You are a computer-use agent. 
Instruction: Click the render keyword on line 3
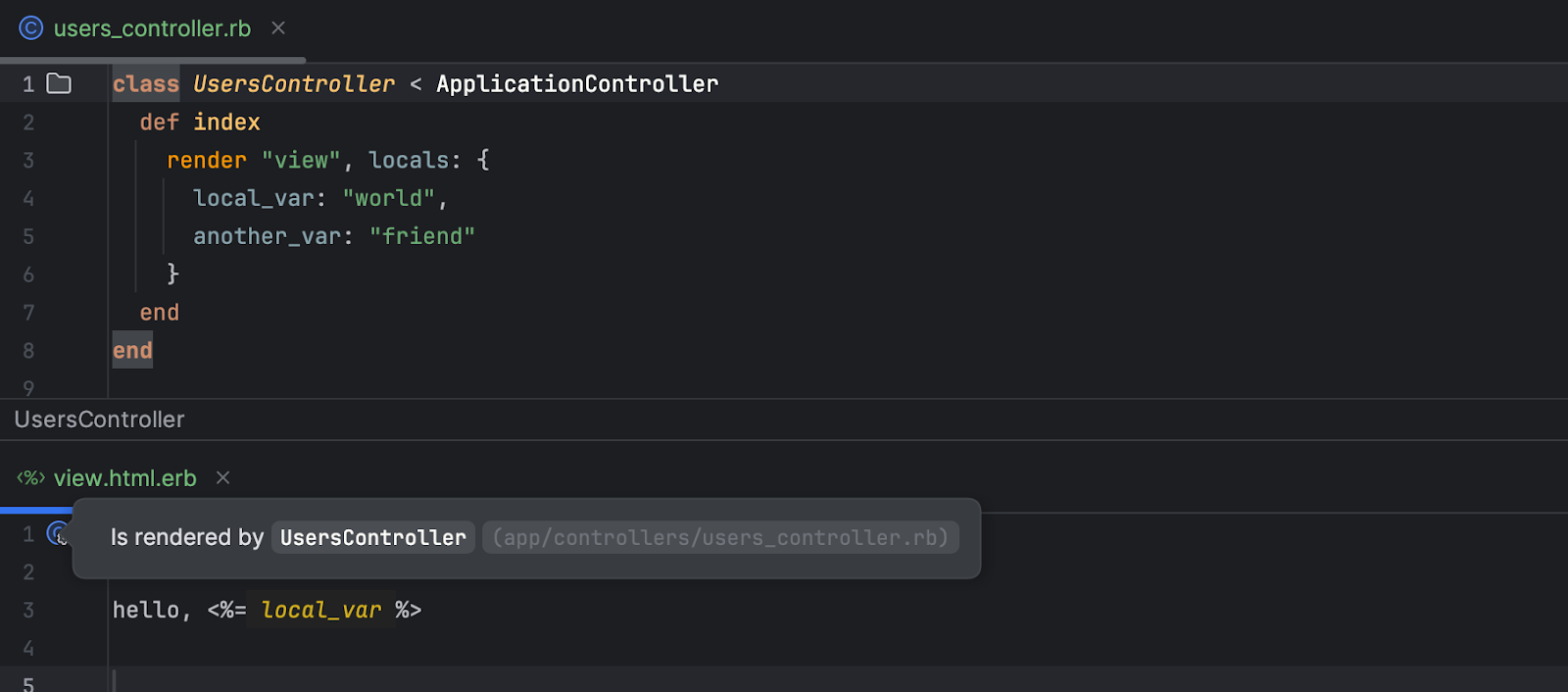click(206, 161)
